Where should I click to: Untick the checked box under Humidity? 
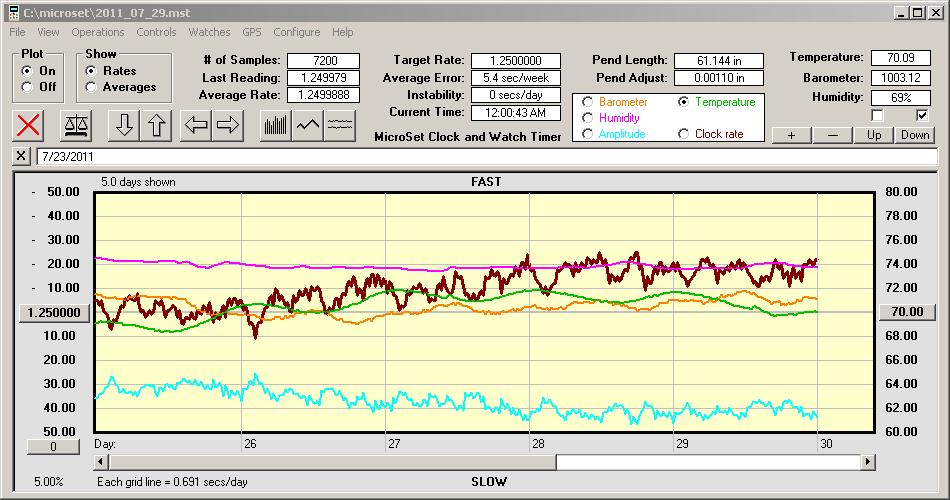(922, 115)
